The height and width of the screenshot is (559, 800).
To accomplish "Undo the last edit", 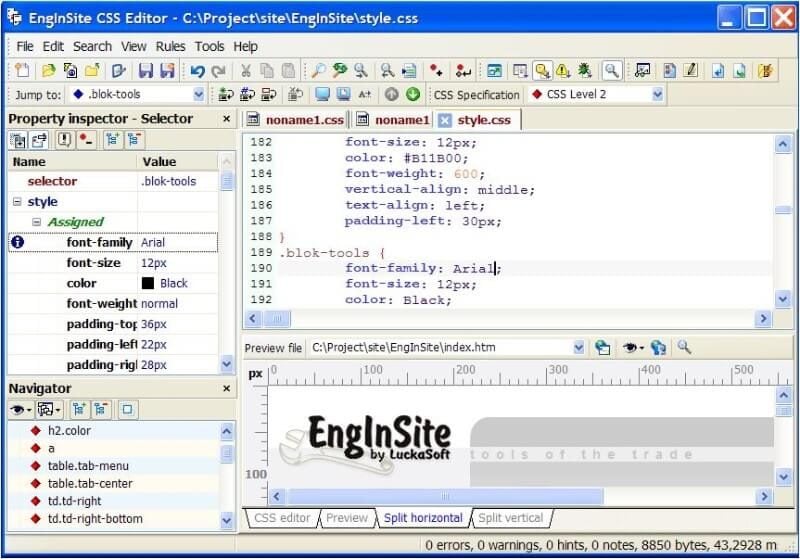I will (197, 70).
